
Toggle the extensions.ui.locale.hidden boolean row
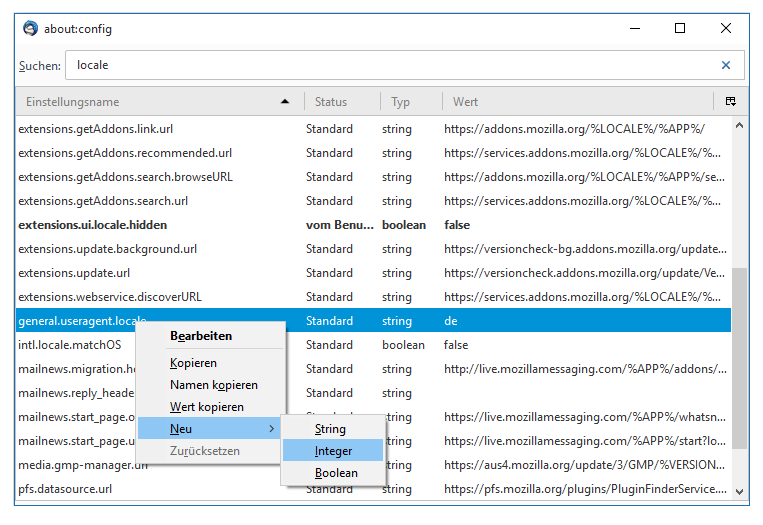tap(92, 225)
